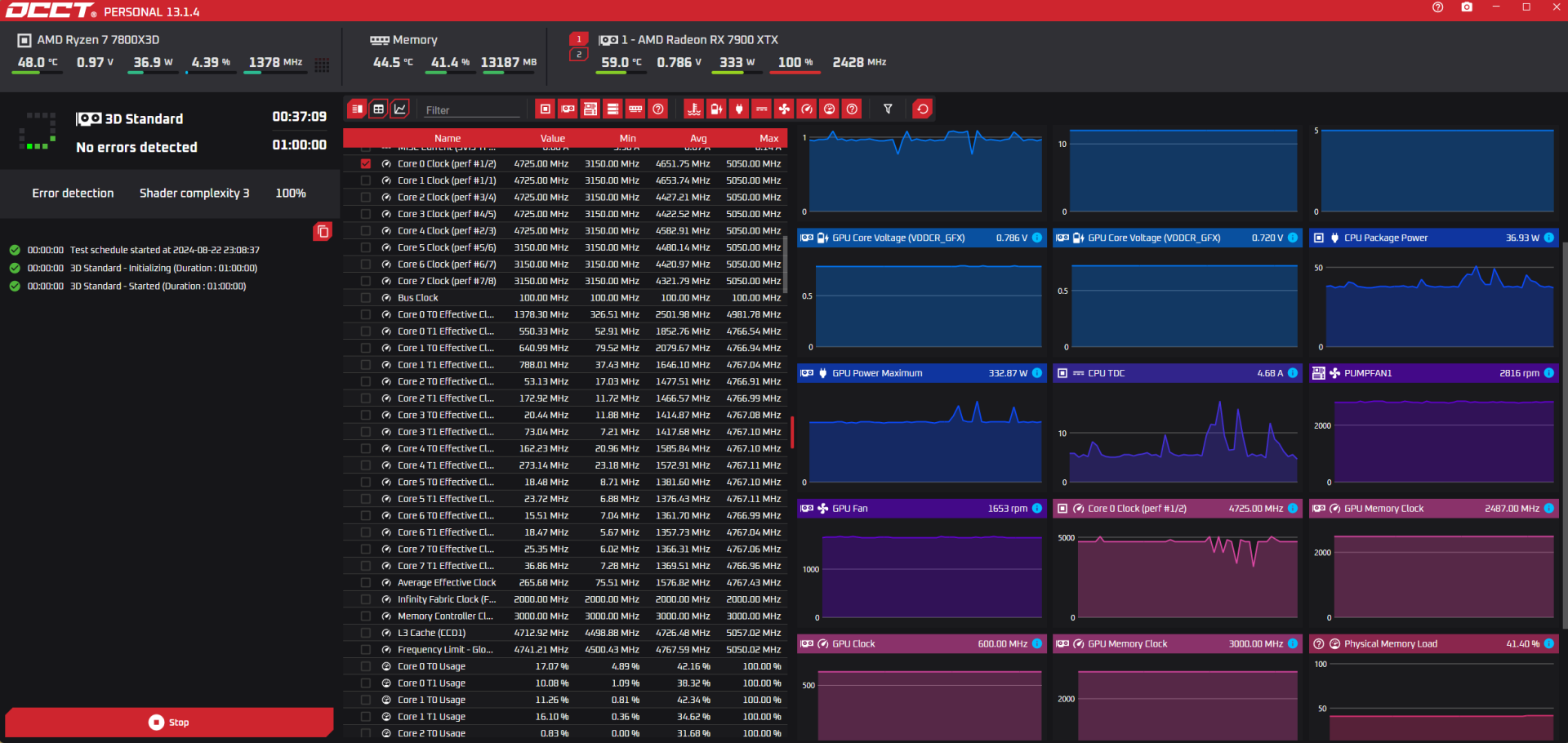
Task: Sort the table by Value column
Action: pos(553,138)
